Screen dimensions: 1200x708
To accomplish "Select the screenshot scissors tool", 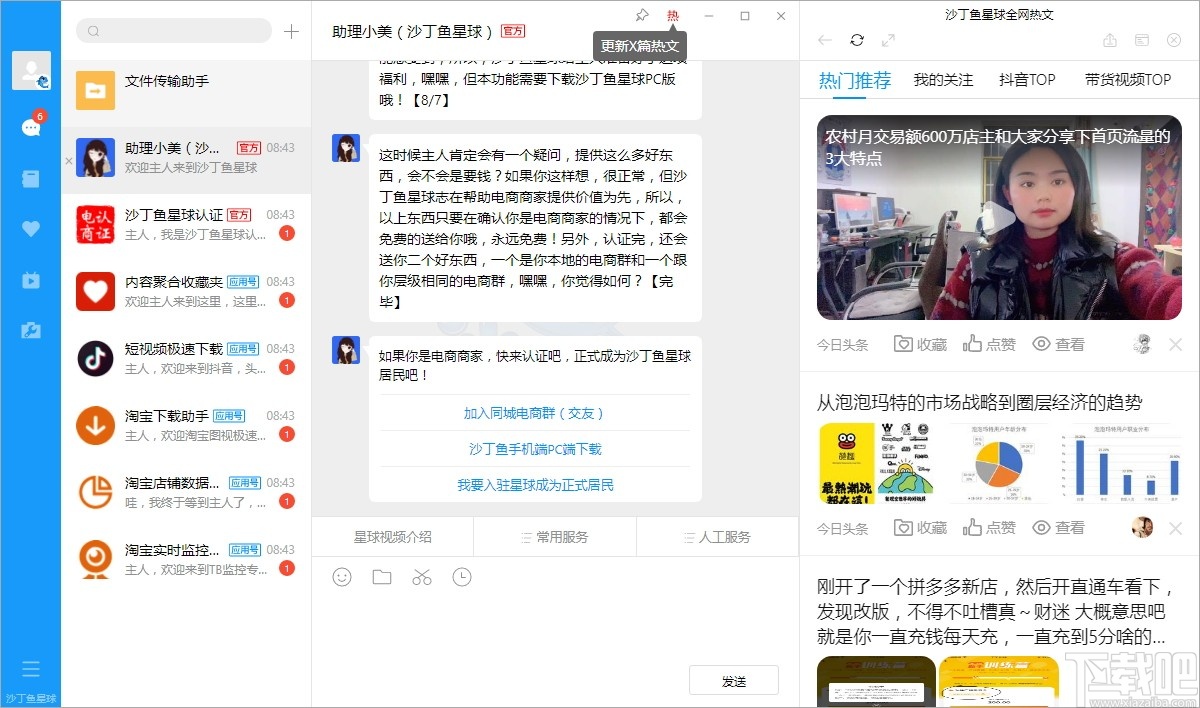I will tap(421, 577).
